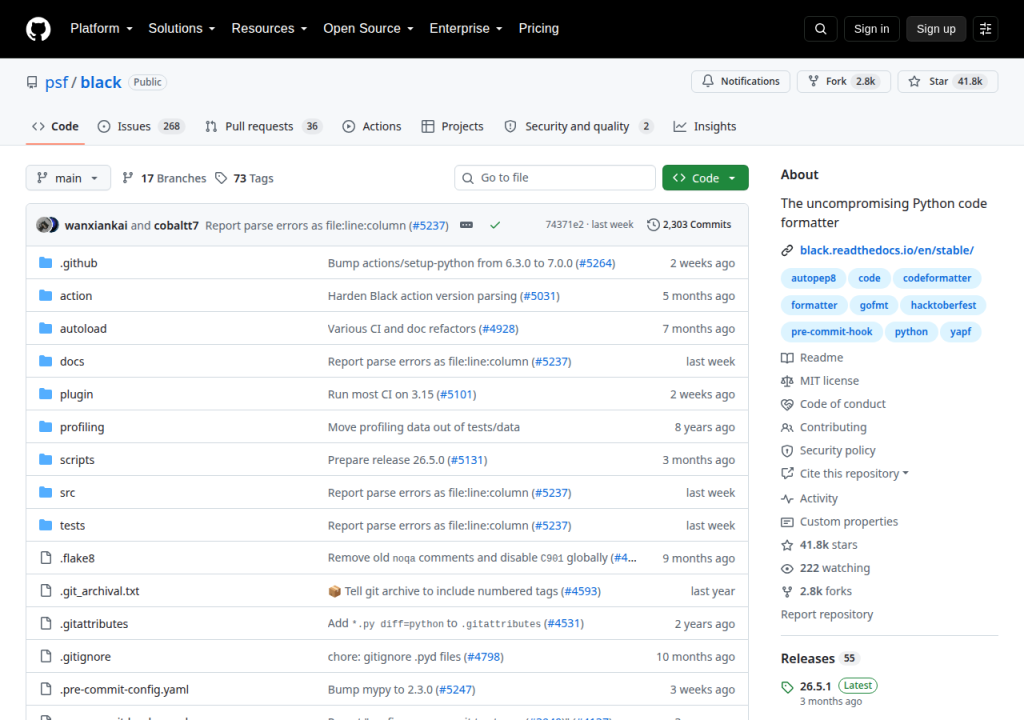The height and width of the screenshot is (720, 1024).
Task: Switch to the Issues tab
Action: (141, 126)
